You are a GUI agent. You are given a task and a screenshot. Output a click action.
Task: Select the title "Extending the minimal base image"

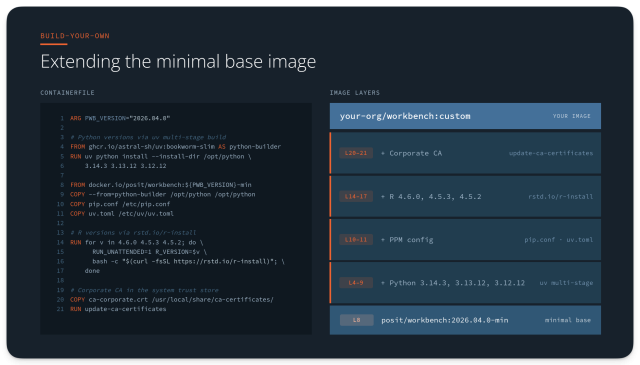(x=178, y=62)
